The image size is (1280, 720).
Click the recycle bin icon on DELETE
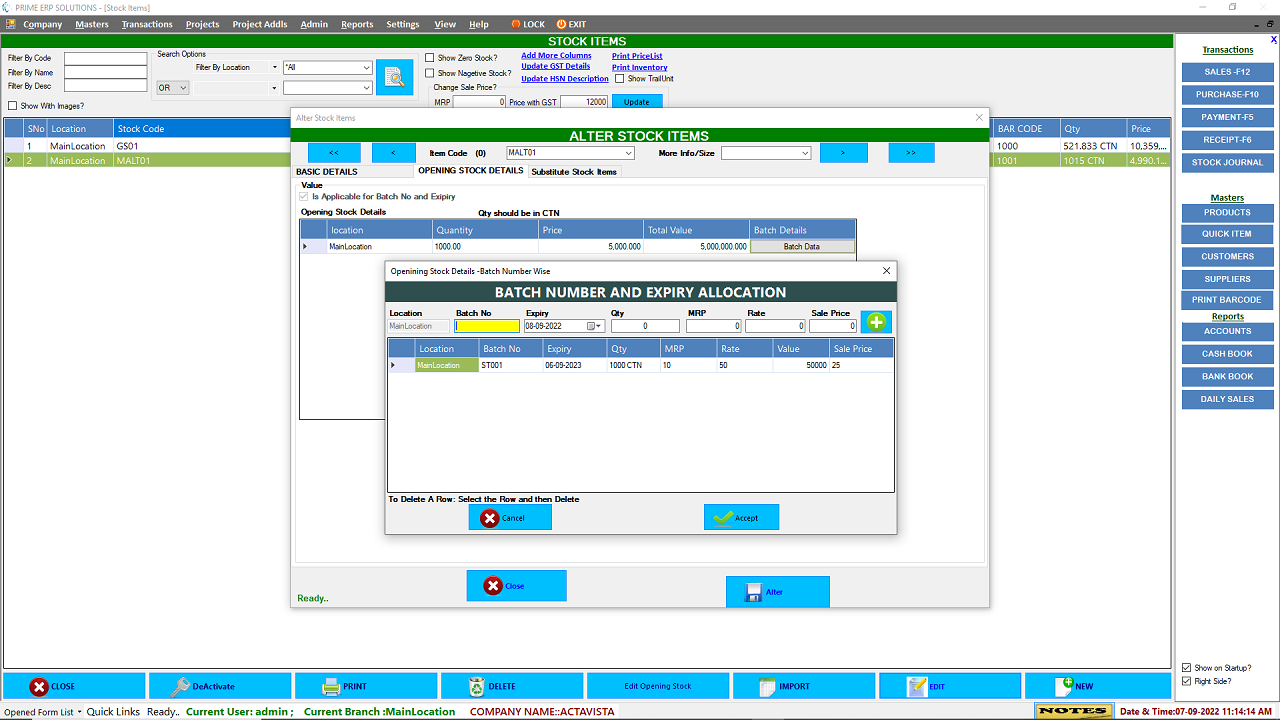click(477, 687)
